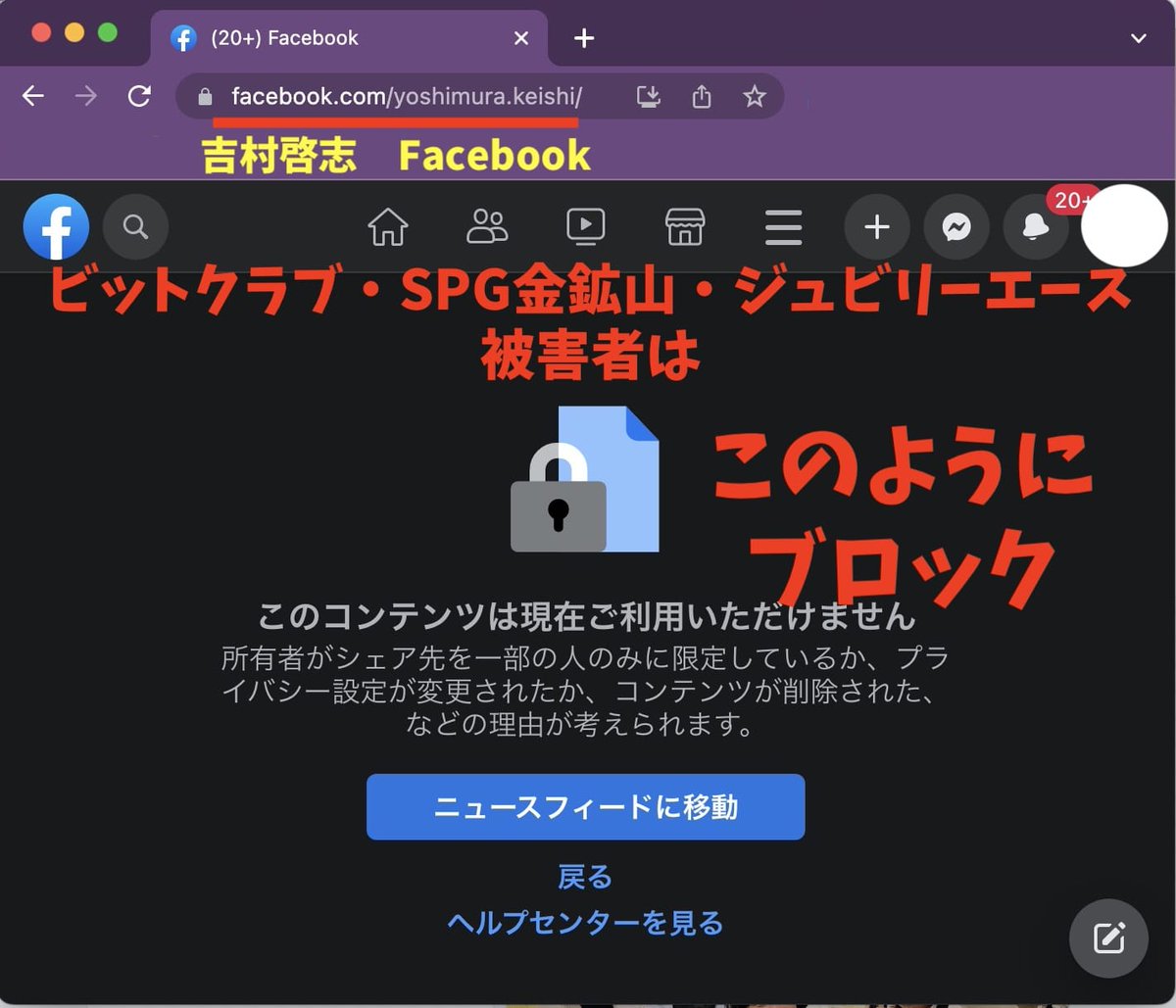Click the yellow macOS minimize button
1176x1008 pixels.
[74, 32]
